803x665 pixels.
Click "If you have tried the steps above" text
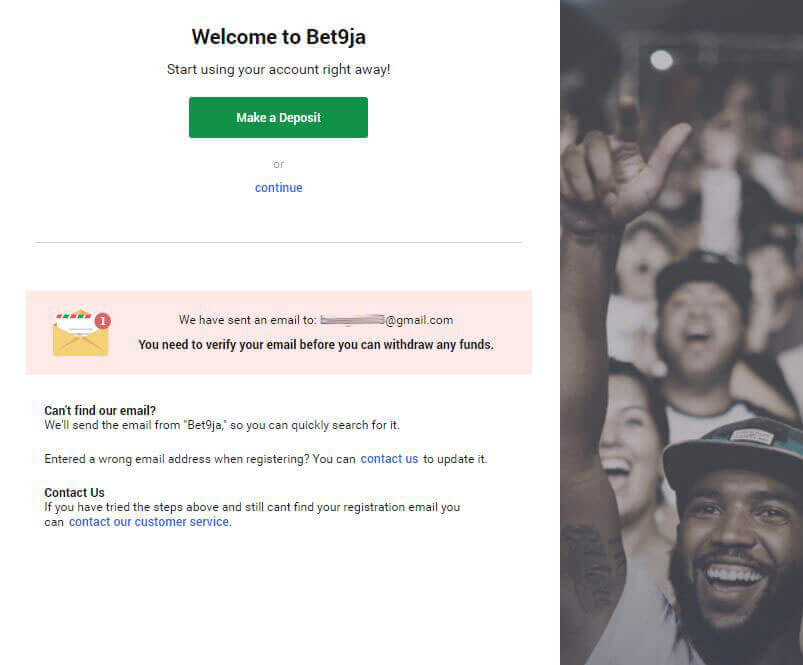(252, 507)
